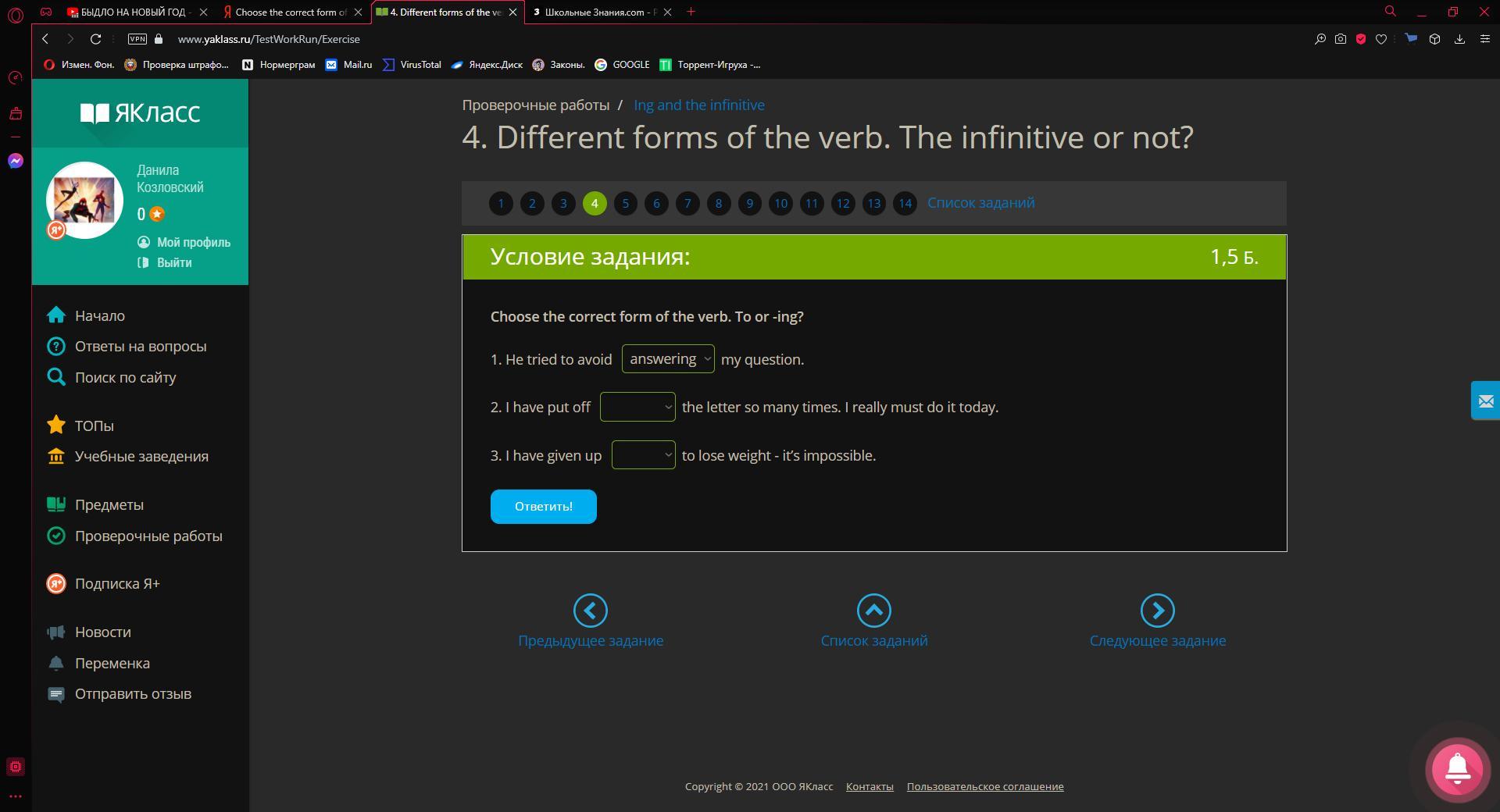Viewport: 1500px width, 812px height.
Task: Open the browser downloads icon
Action: coord(1459,39)
